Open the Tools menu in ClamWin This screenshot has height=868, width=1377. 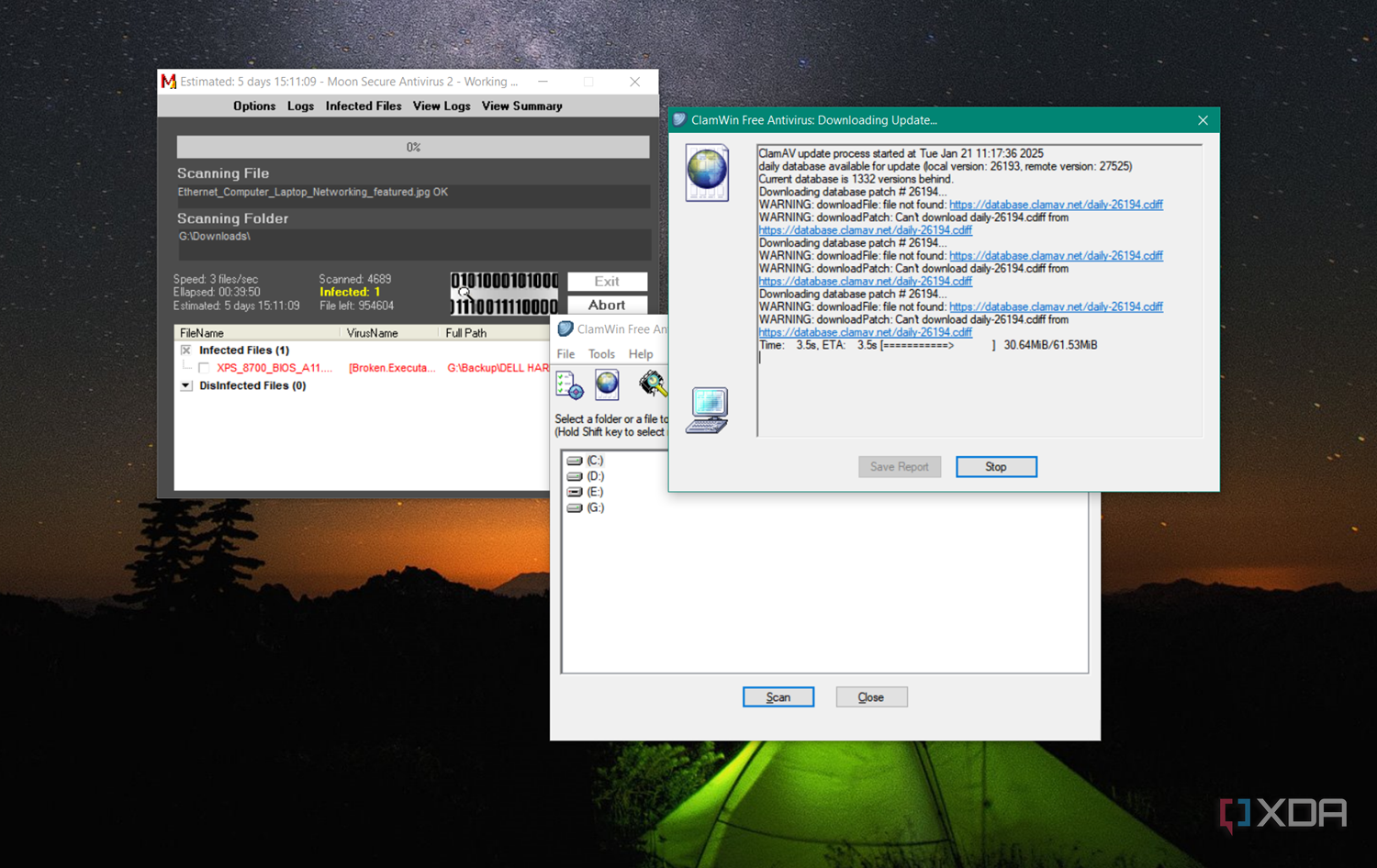pyautogui.click(x=601, y=353)
